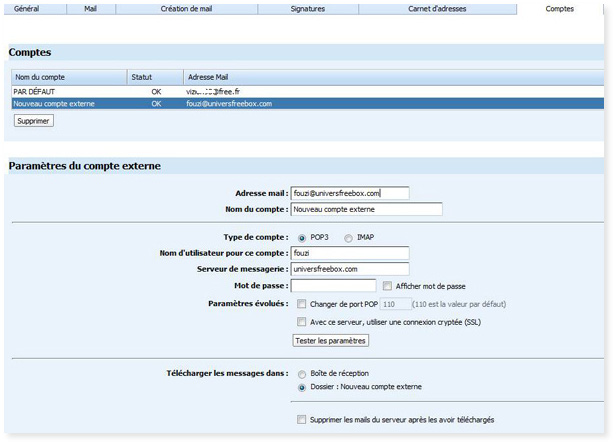616x445 pixels.
Task: Enable Afficher mot de passe checkbox
Action: click(x=388, y=286)
